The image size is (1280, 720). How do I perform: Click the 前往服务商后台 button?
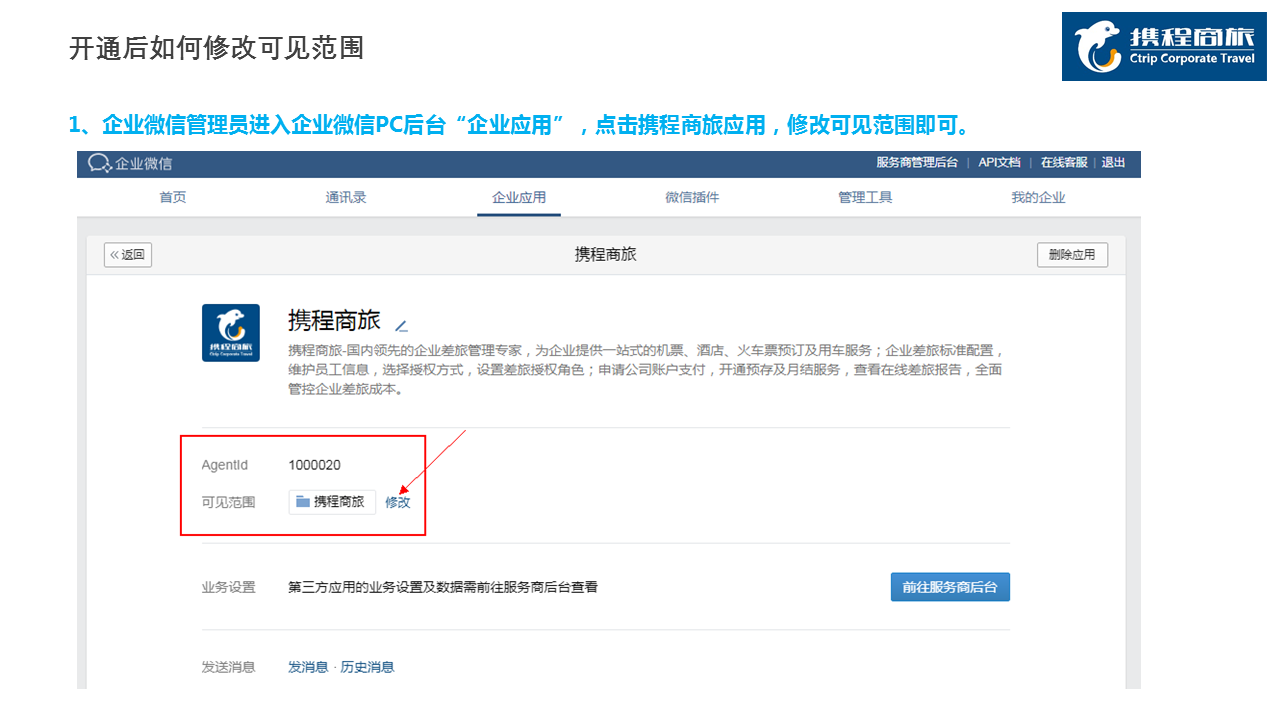tap(950, 587)
